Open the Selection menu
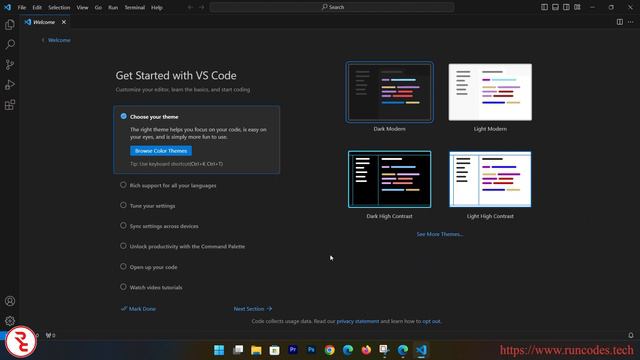 (x=59, y=7)
